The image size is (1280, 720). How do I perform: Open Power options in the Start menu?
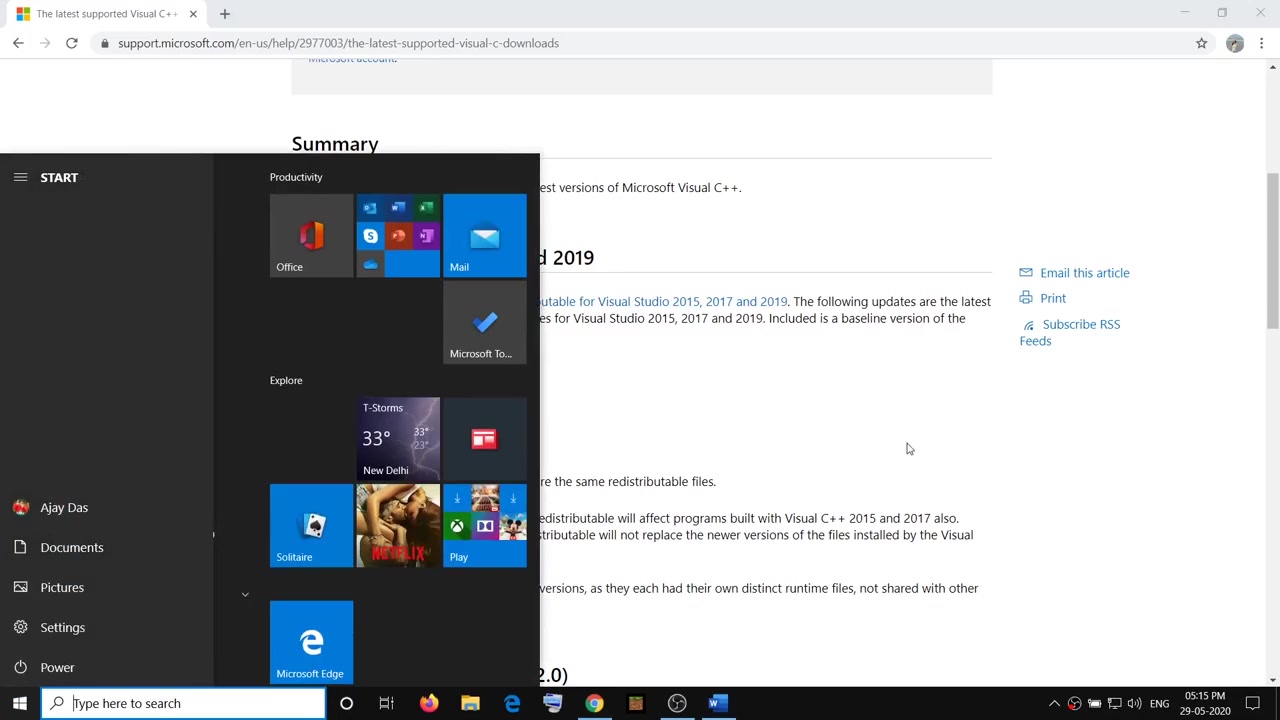click(x=57, y=667)
